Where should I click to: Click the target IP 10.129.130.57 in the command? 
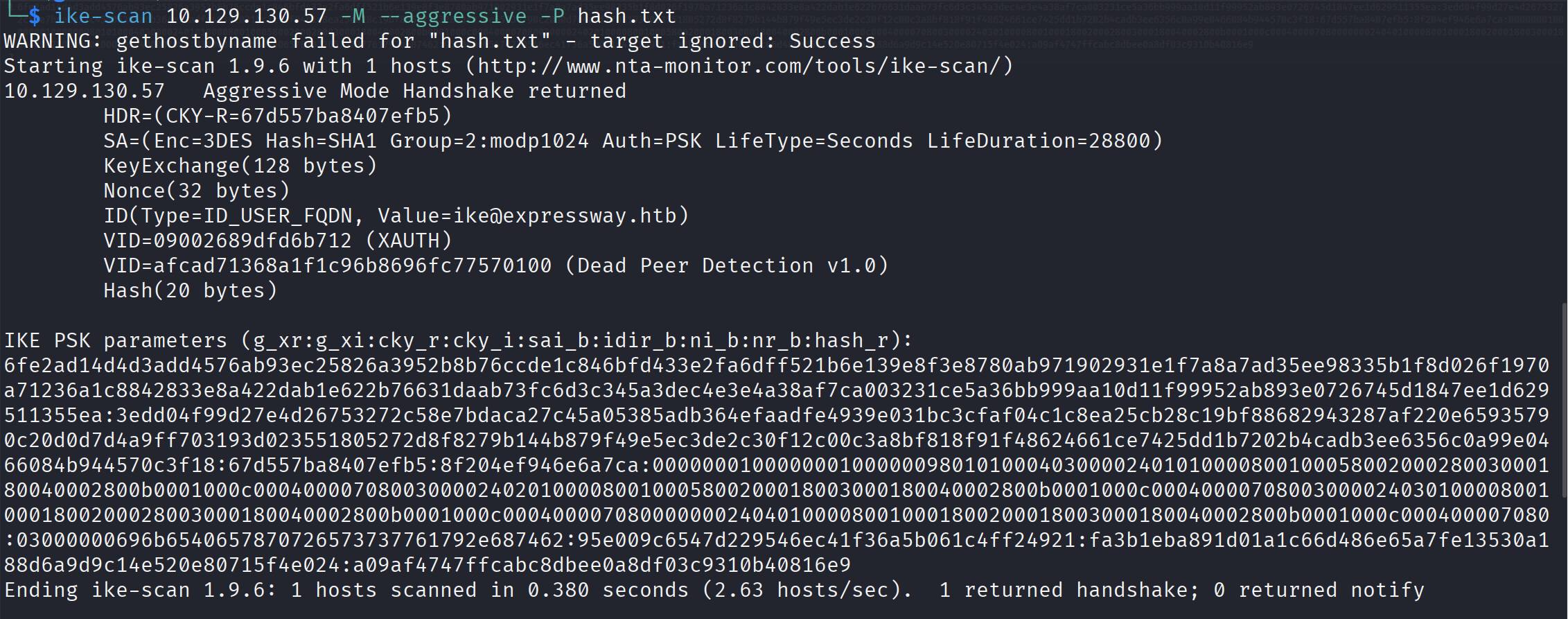[246, 16]
